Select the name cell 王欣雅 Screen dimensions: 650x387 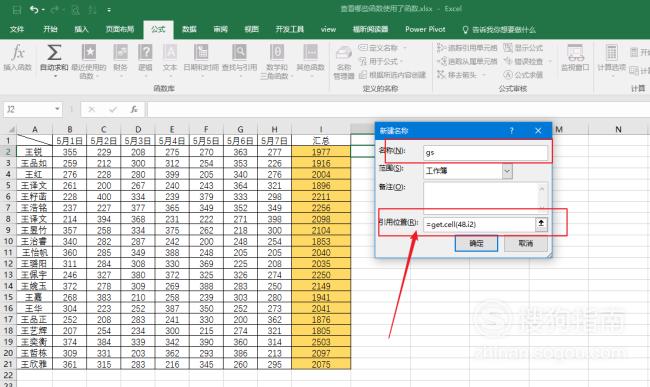click(x=34, y=365)
